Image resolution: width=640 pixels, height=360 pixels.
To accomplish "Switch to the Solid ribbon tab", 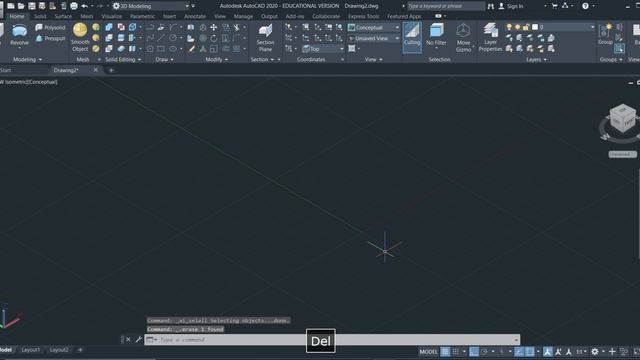I will [x=40, y=16].
